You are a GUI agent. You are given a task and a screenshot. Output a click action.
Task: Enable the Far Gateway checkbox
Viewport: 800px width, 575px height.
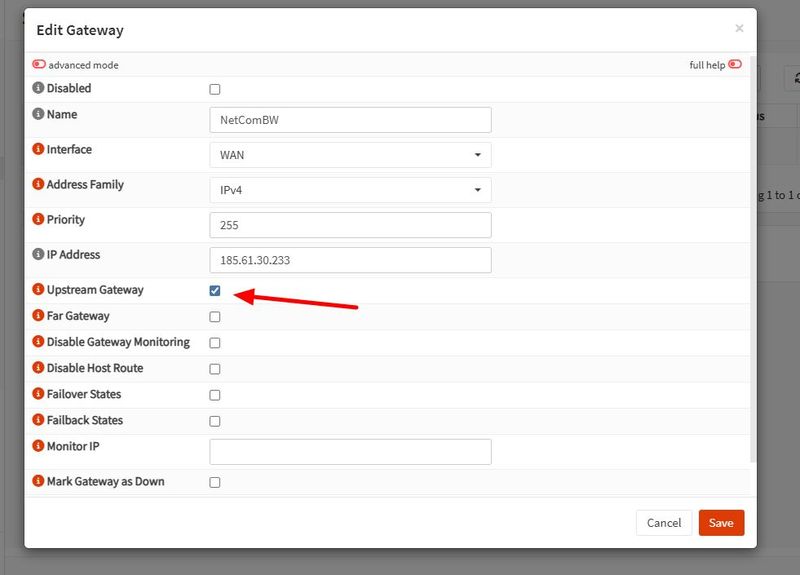point(215,317)
